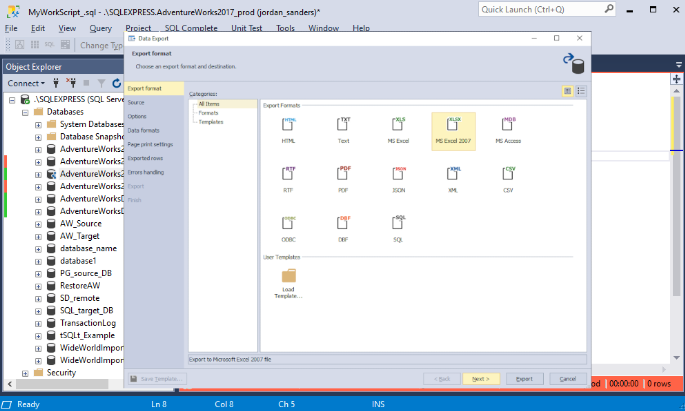The height and width of the screenshot is (411, 685).
Task: Collapse the Databases tree node
Action: (24, 112)
